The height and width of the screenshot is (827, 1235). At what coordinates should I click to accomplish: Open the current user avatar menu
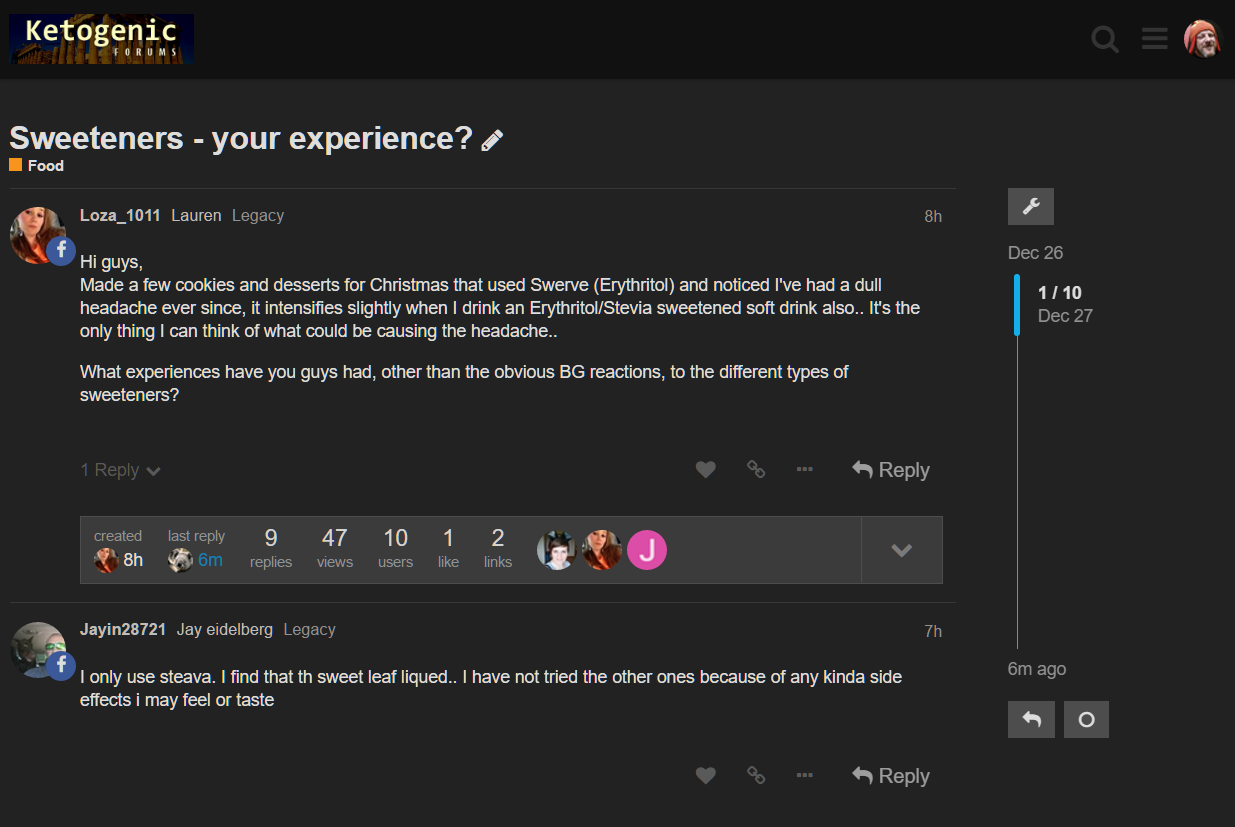pos(1203,39)
